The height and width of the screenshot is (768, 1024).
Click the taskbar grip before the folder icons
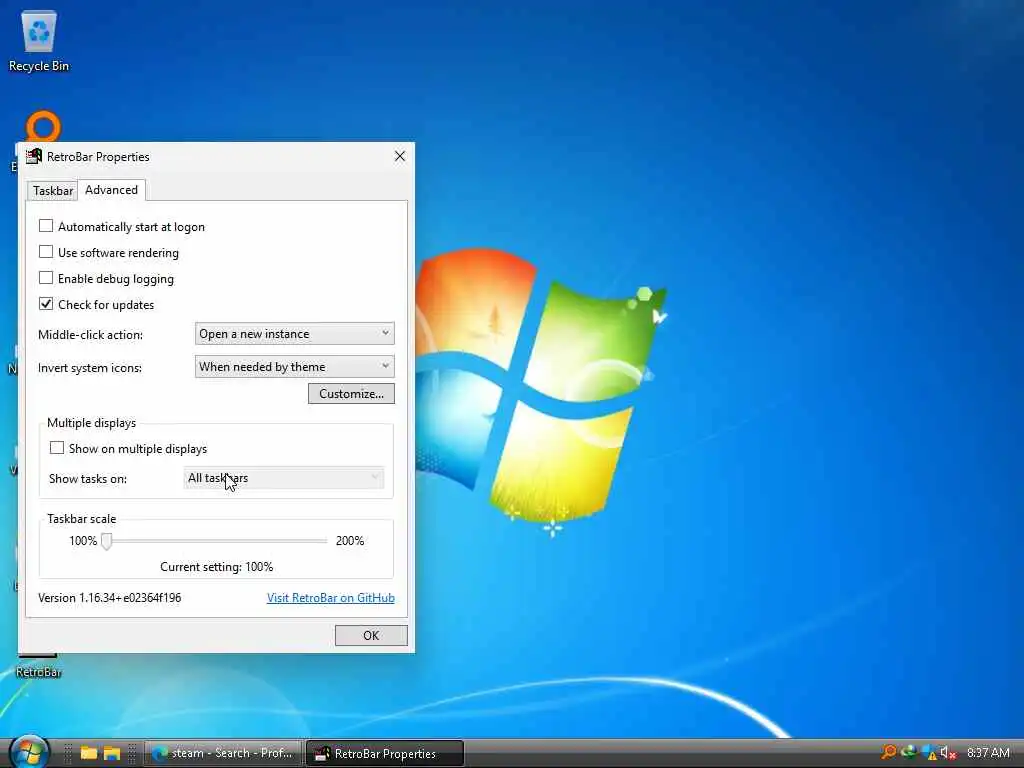pyautogui.click(x=67, y=753)
